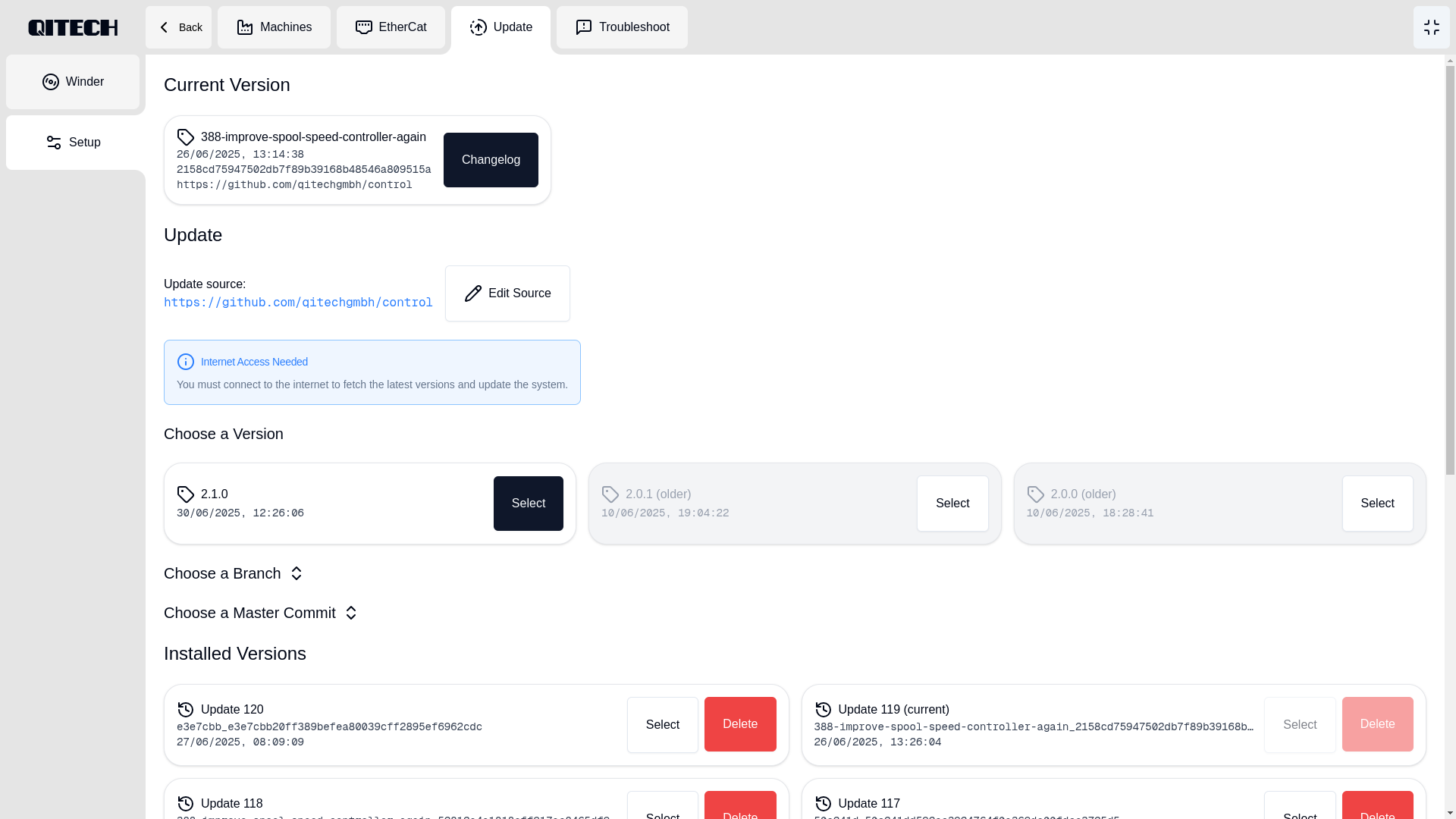
Task: Click the Machines tab factory icon
Action: [x=245, y=27]
